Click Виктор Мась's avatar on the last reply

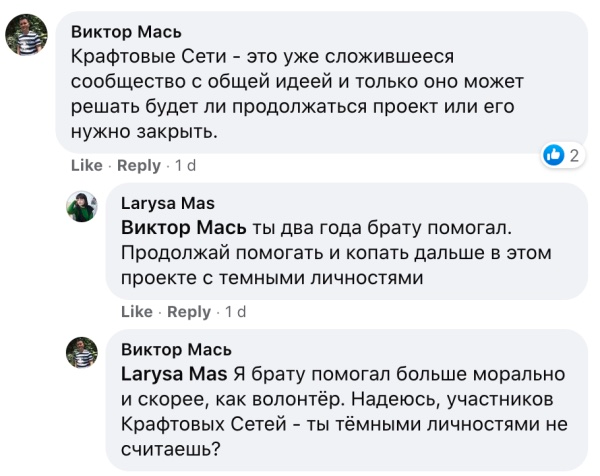(81, 352)
